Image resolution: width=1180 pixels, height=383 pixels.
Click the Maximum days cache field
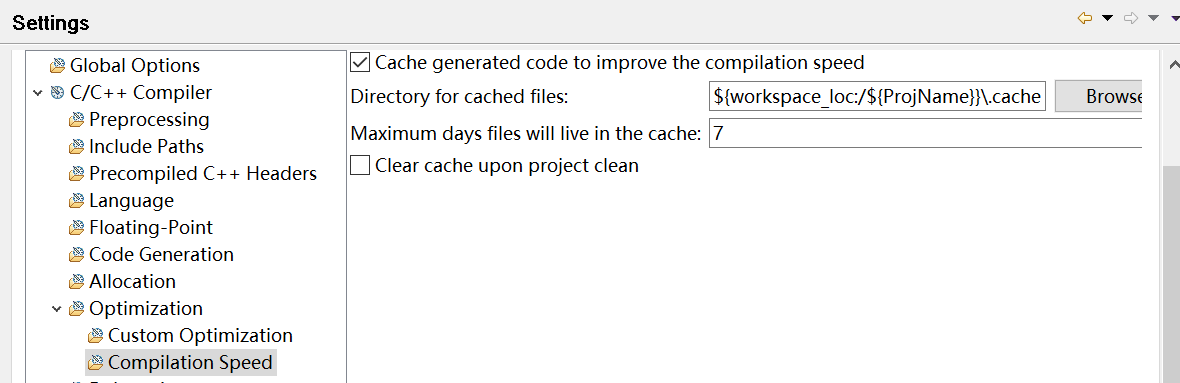pos(926,135)
